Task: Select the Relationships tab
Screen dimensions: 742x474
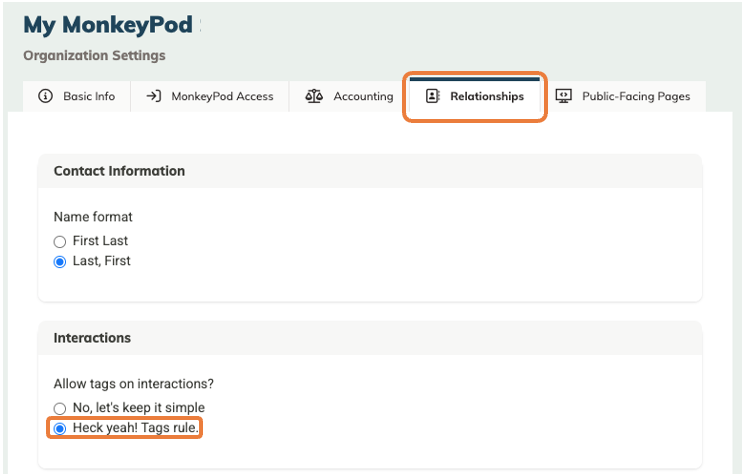Action: point(475,96)
